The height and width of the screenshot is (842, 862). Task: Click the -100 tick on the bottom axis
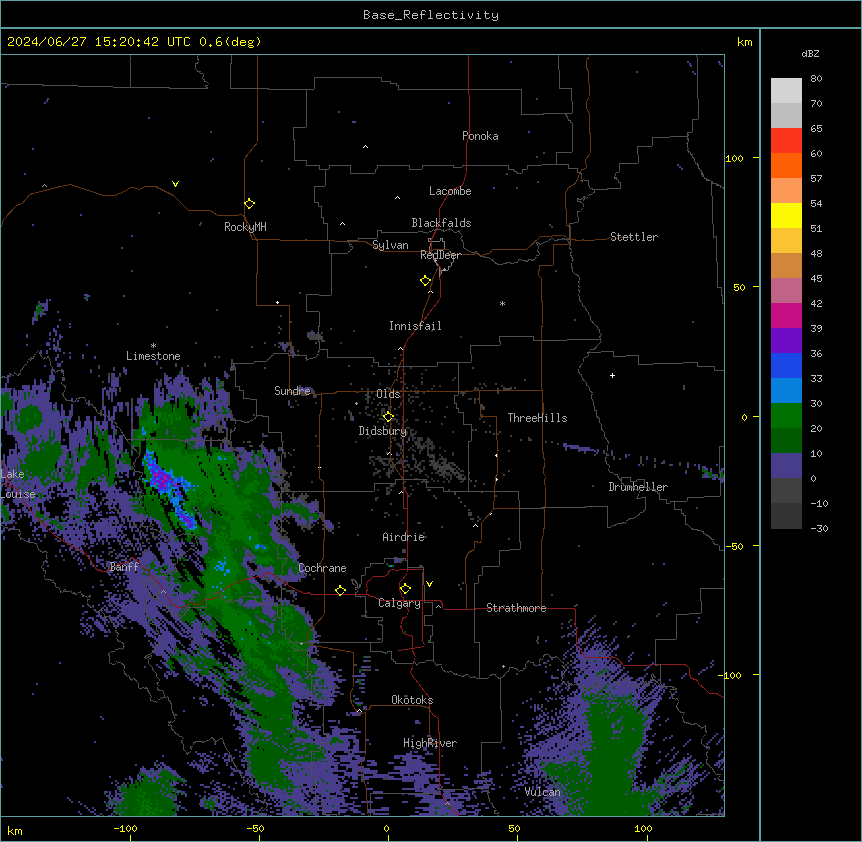point(125,829)
